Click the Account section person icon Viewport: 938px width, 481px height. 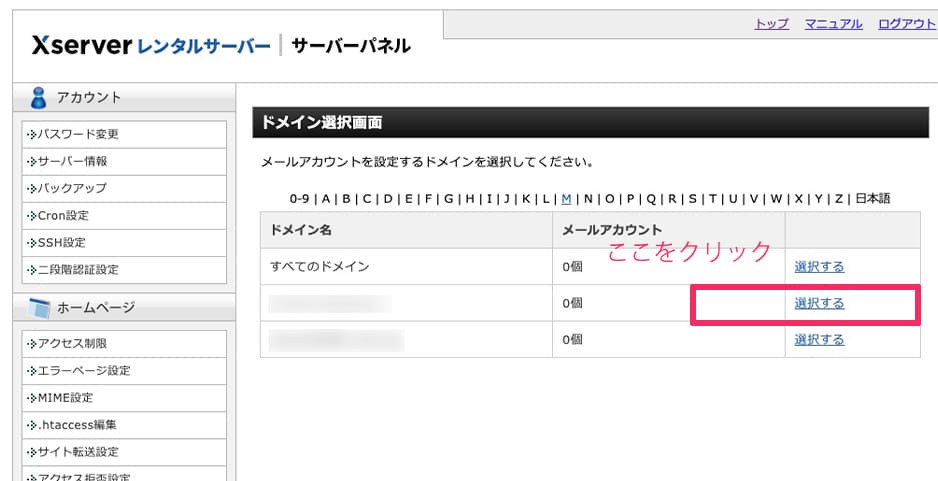[x=38, y=98]
